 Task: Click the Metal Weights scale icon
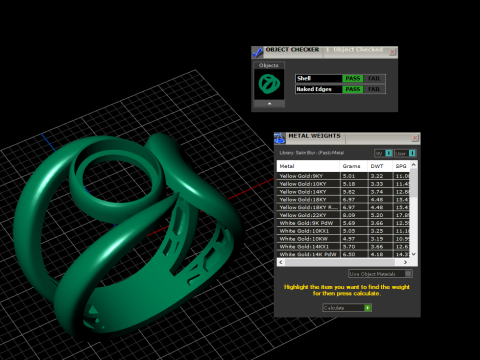(x=280, y=138)
